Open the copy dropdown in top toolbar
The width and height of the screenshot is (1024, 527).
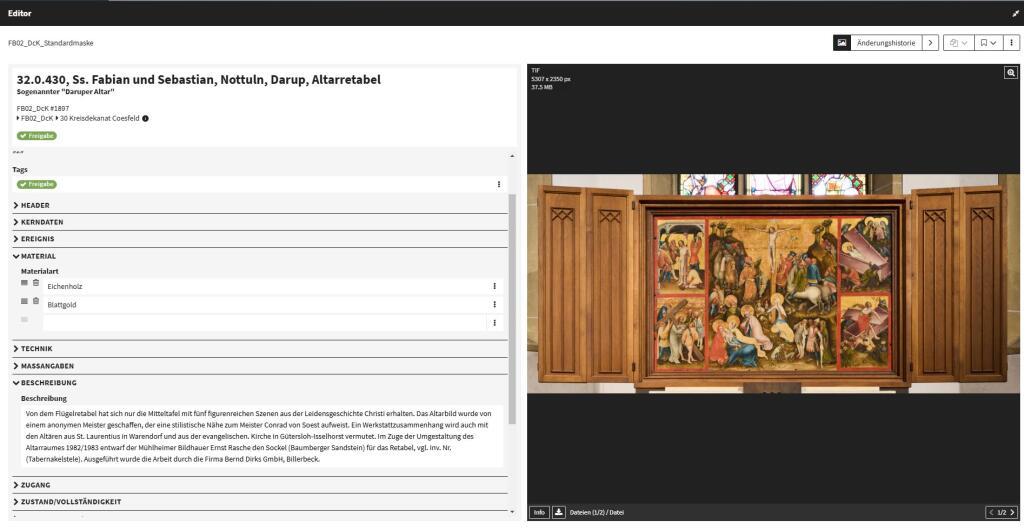[x=958, y=43]
